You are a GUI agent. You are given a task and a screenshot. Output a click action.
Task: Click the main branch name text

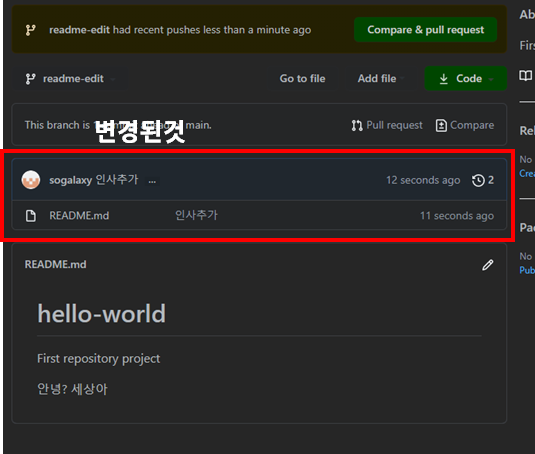pos(198,125)
